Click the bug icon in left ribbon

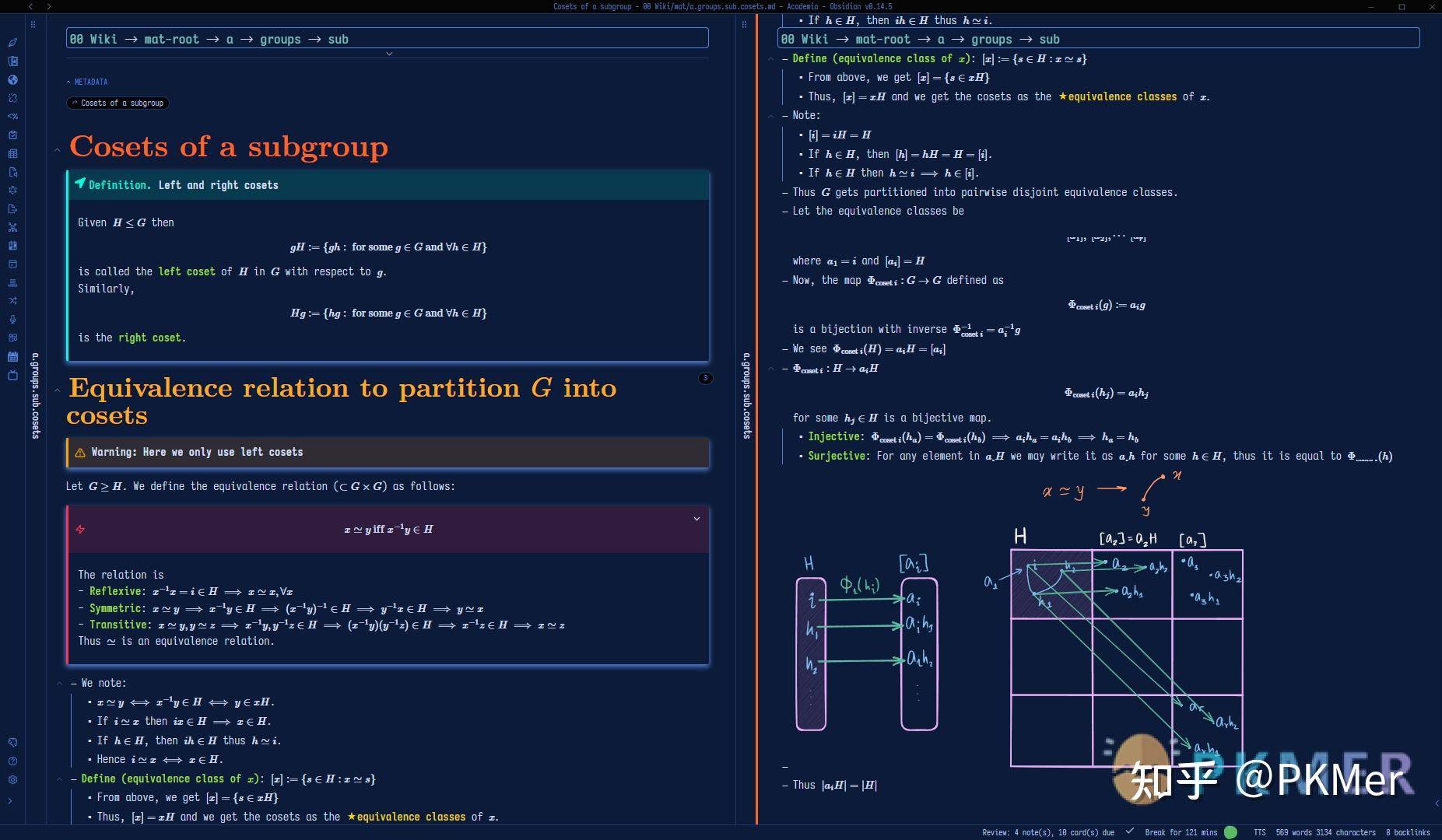click(12, 190)
